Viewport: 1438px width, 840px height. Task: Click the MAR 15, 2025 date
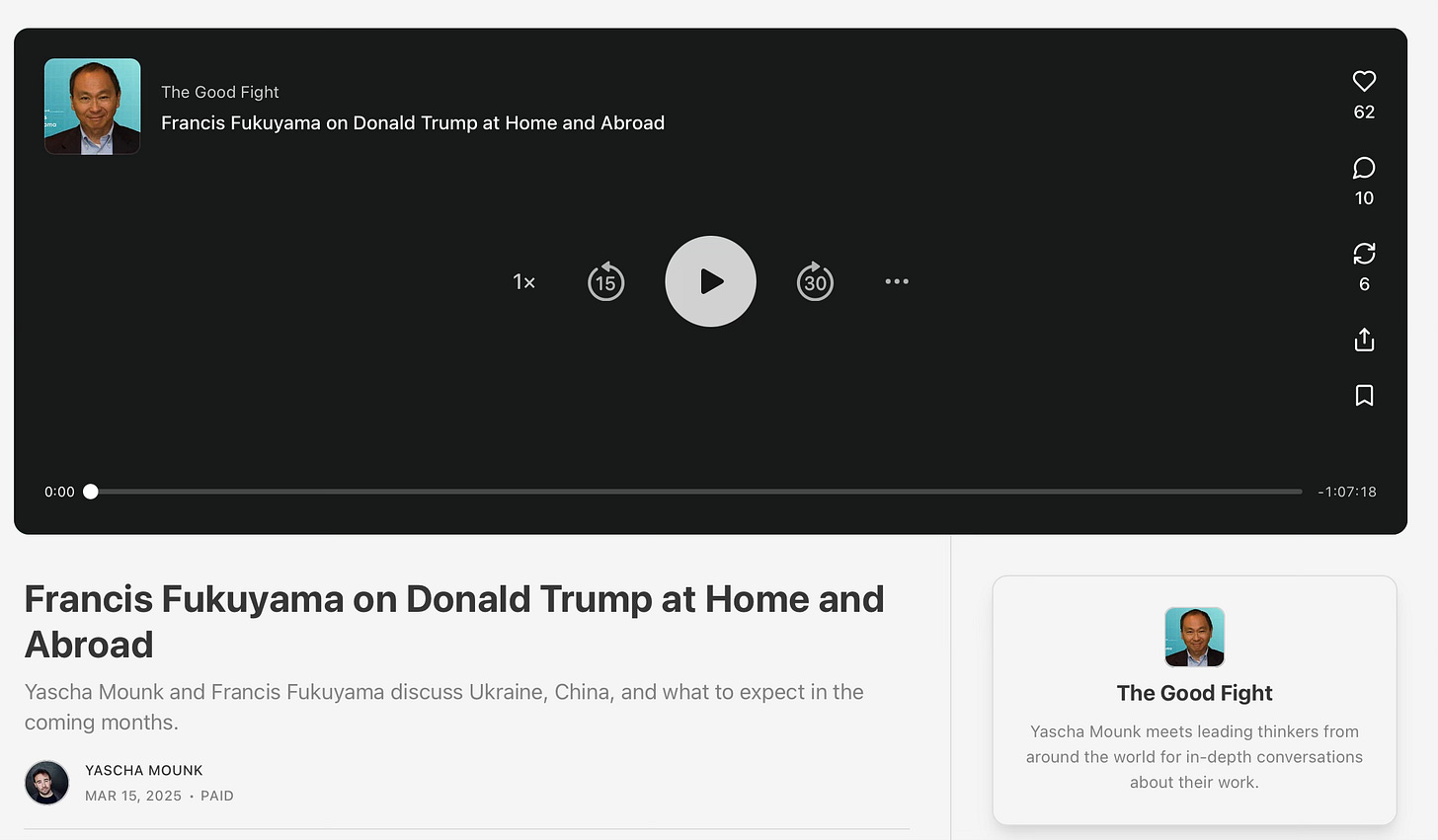(x=133, y=796)
